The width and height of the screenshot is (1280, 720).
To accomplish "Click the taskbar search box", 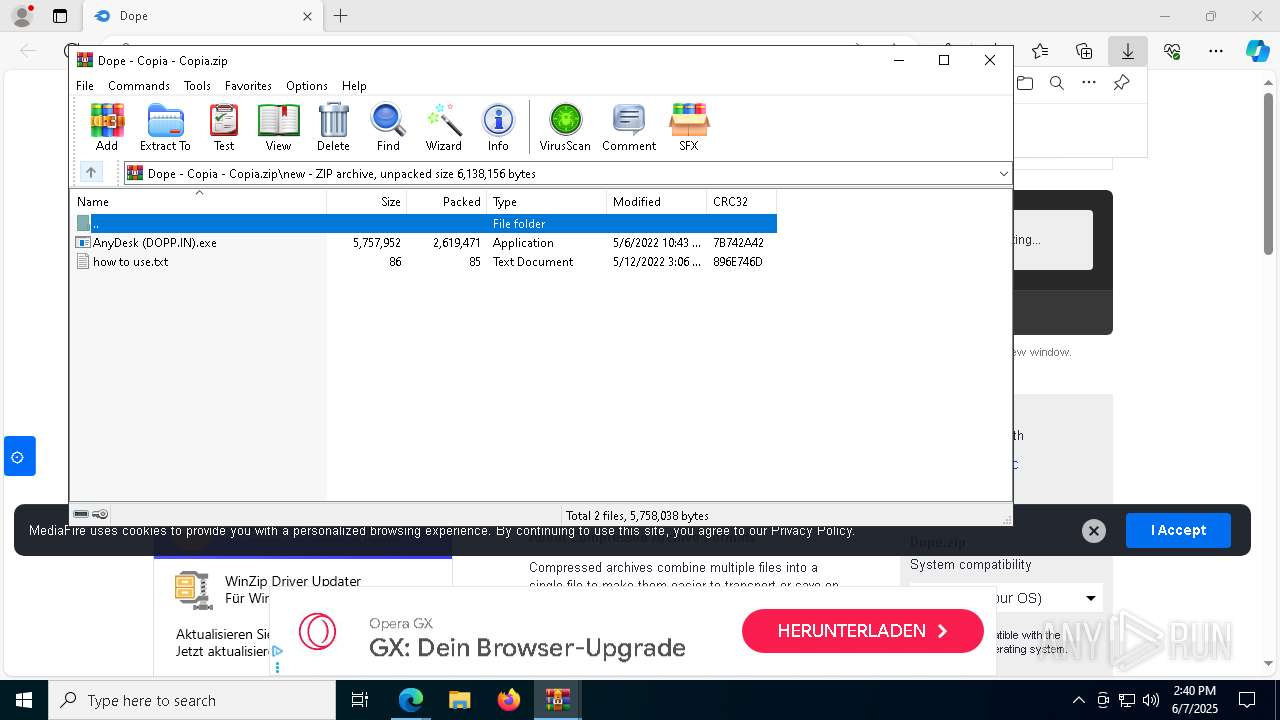I will coord(192,700).
